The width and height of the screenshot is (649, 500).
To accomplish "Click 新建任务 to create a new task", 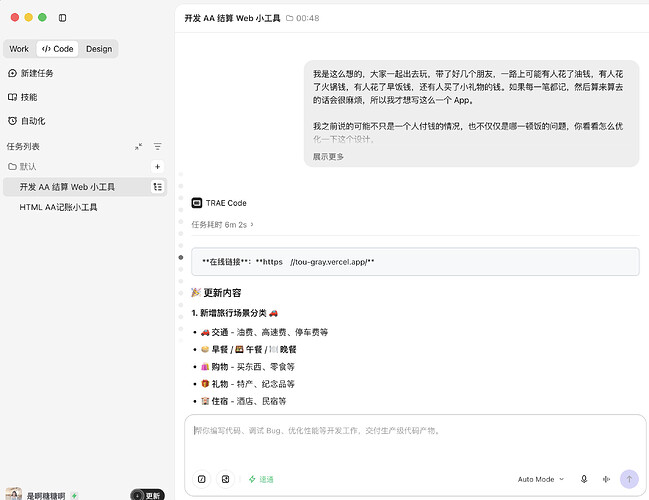I will 31,73.
